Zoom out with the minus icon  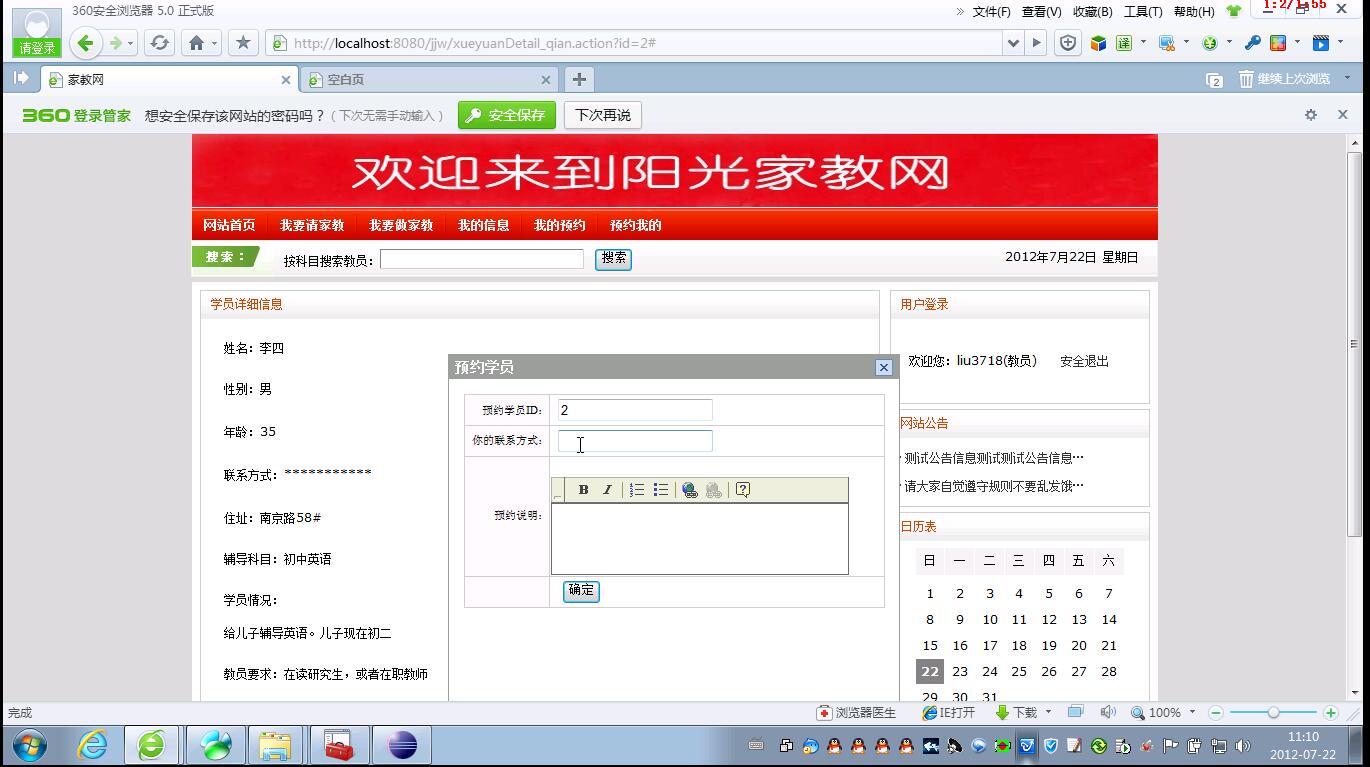click(1216, 713)
